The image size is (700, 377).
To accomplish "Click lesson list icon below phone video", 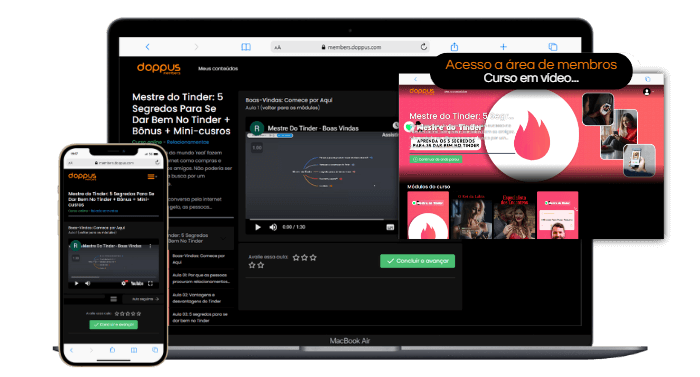I will point(113,299).
